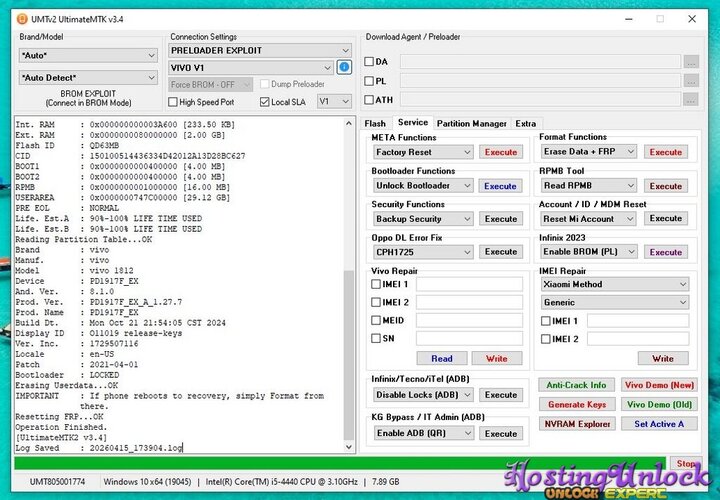The image size is (720, 500).
Task: Expand the Reset Mi Account dropdown
Action: [589, 219]
